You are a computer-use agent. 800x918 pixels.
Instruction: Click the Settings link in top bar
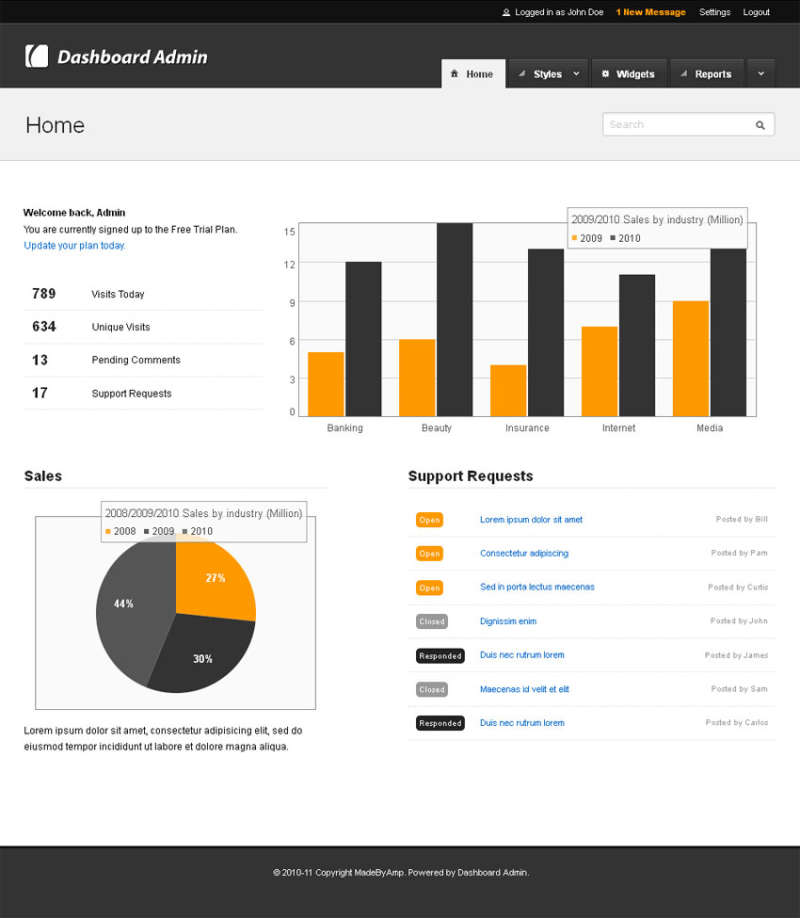pyautogui.click(x=714, y=13)
